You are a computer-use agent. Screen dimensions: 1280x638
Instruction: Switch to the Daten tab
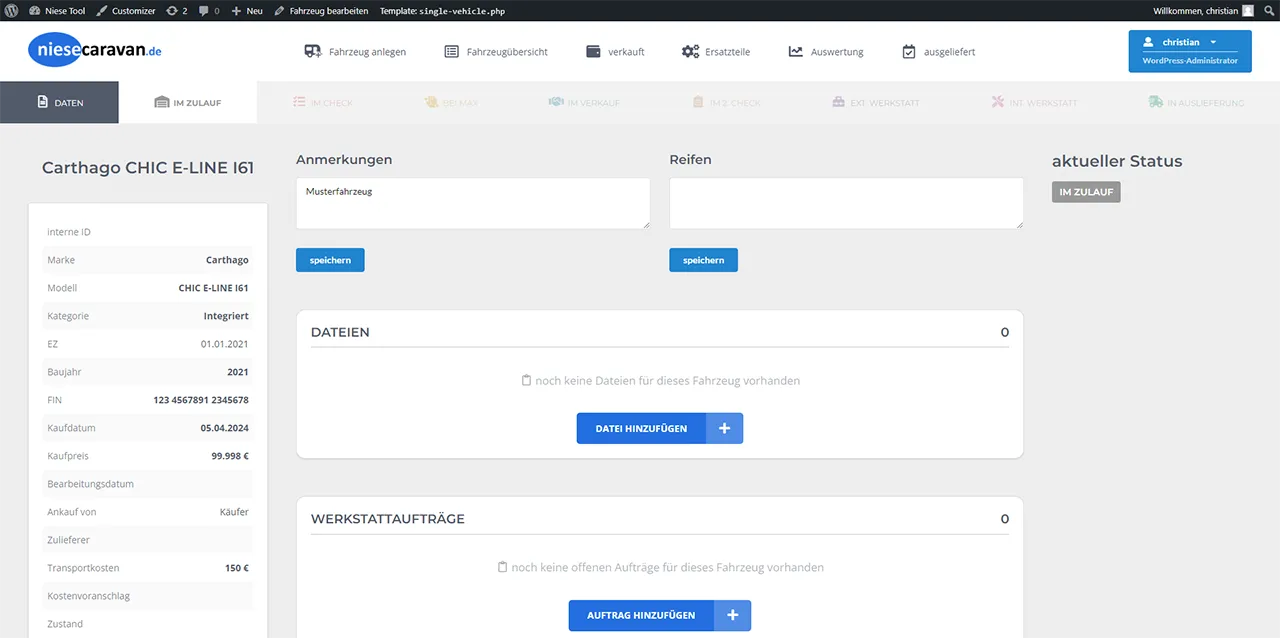click(x=60, y=102)
